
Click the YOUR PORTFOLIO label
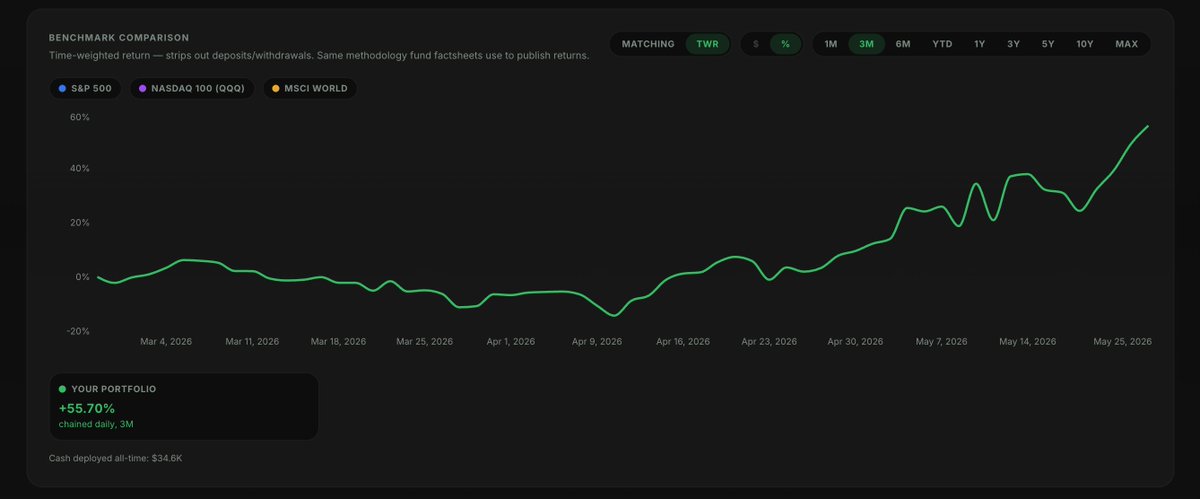114,389
